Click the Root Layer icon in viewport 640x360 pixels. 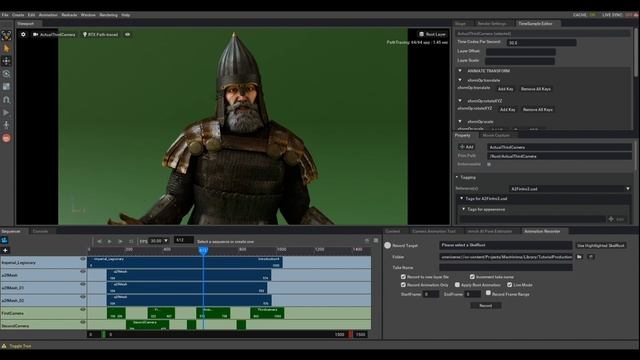point(422,34)
